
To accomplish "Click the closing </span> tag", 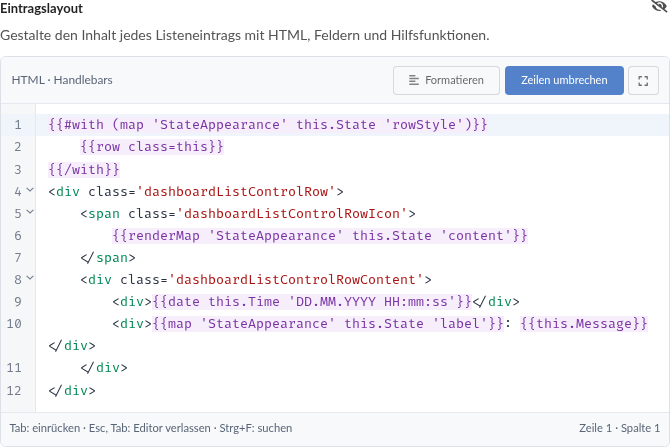I will coord(108,258).
